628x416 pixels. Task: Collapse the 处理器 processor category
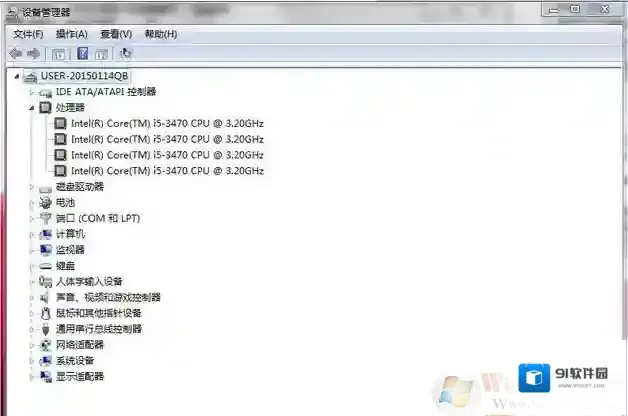point(32,107)
